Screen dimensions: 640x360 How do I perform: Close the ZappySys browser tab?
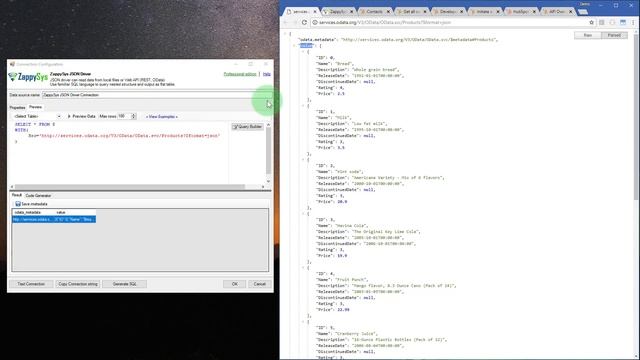point(351,12)
